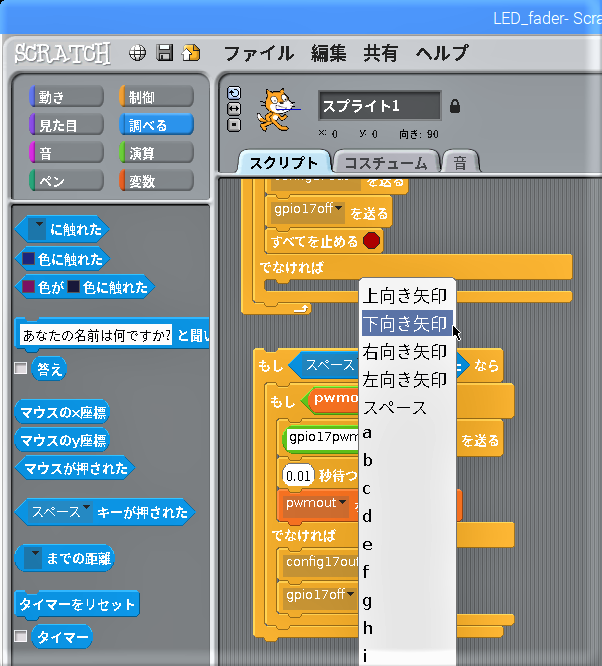Switch to the 音 tab

[461, 162]
